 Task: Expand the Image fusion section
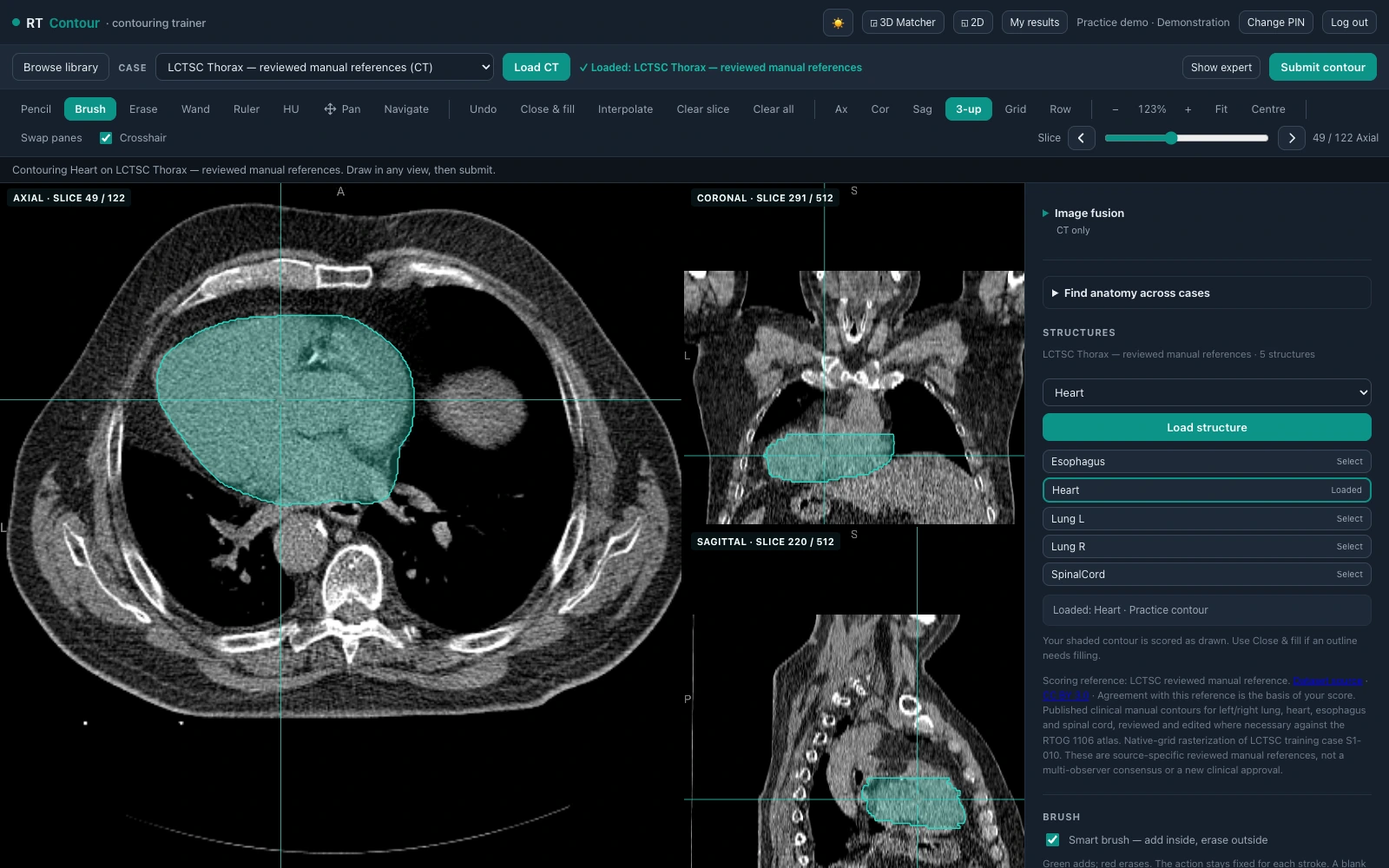click(1089, 214)
